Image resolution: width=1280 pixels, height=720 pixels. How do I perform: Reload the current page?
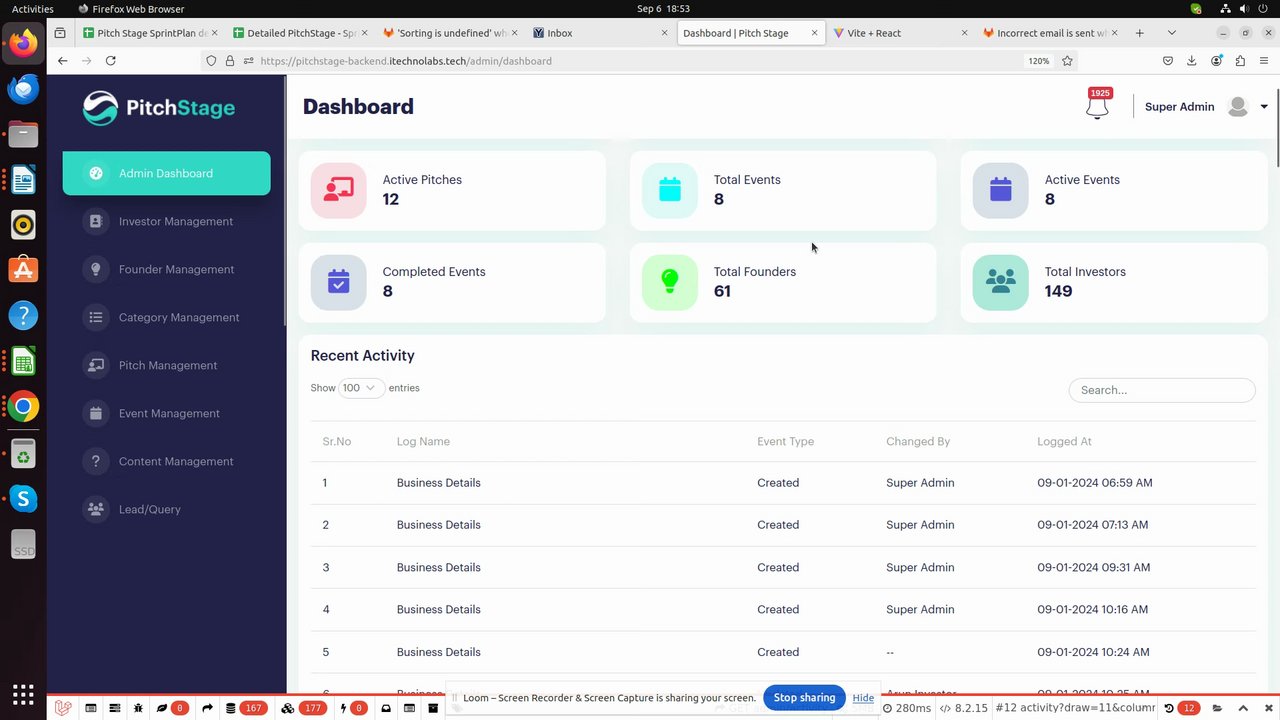(x=110, y=61)
